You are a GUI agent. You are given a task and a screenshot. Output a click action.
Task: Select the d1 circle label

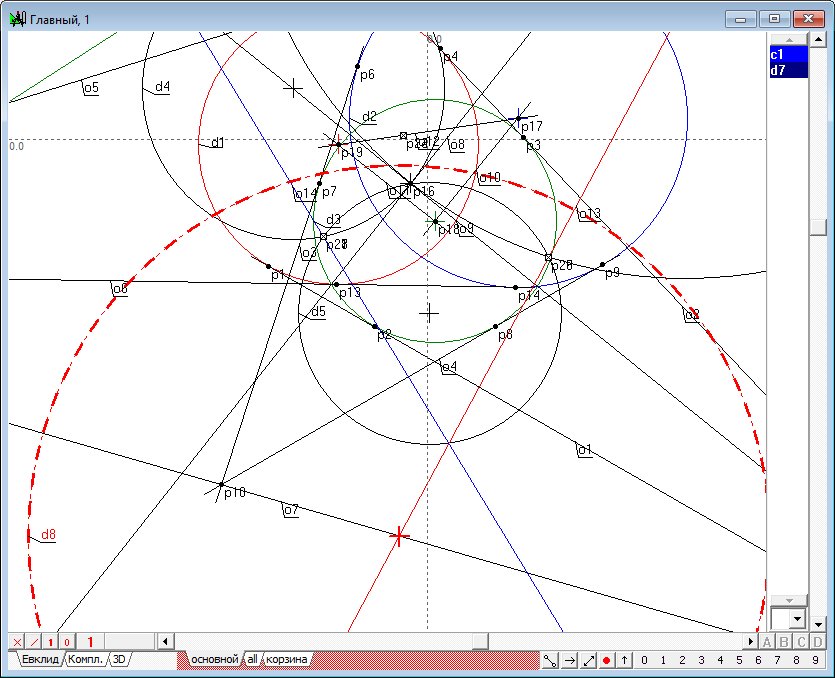[218, 142]
